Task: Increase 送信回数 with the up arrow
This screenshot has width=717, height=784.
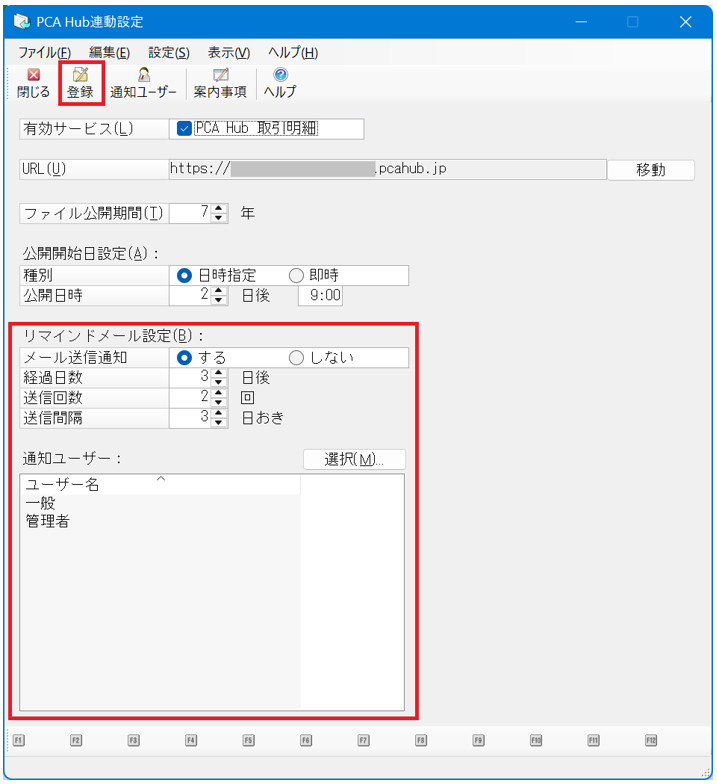Action: tap(218, 392)
